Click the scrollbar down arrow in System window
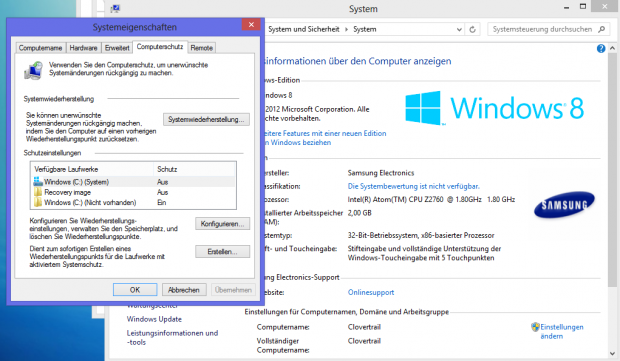 (x=612, y=353)
